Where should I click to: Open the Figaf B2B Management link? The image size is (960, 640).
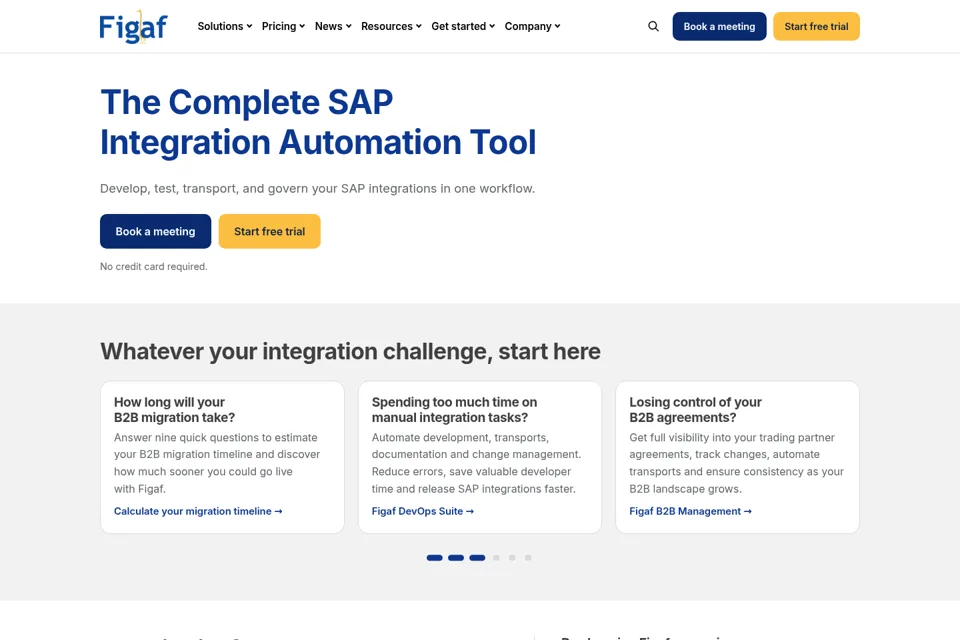click(690, 511)
